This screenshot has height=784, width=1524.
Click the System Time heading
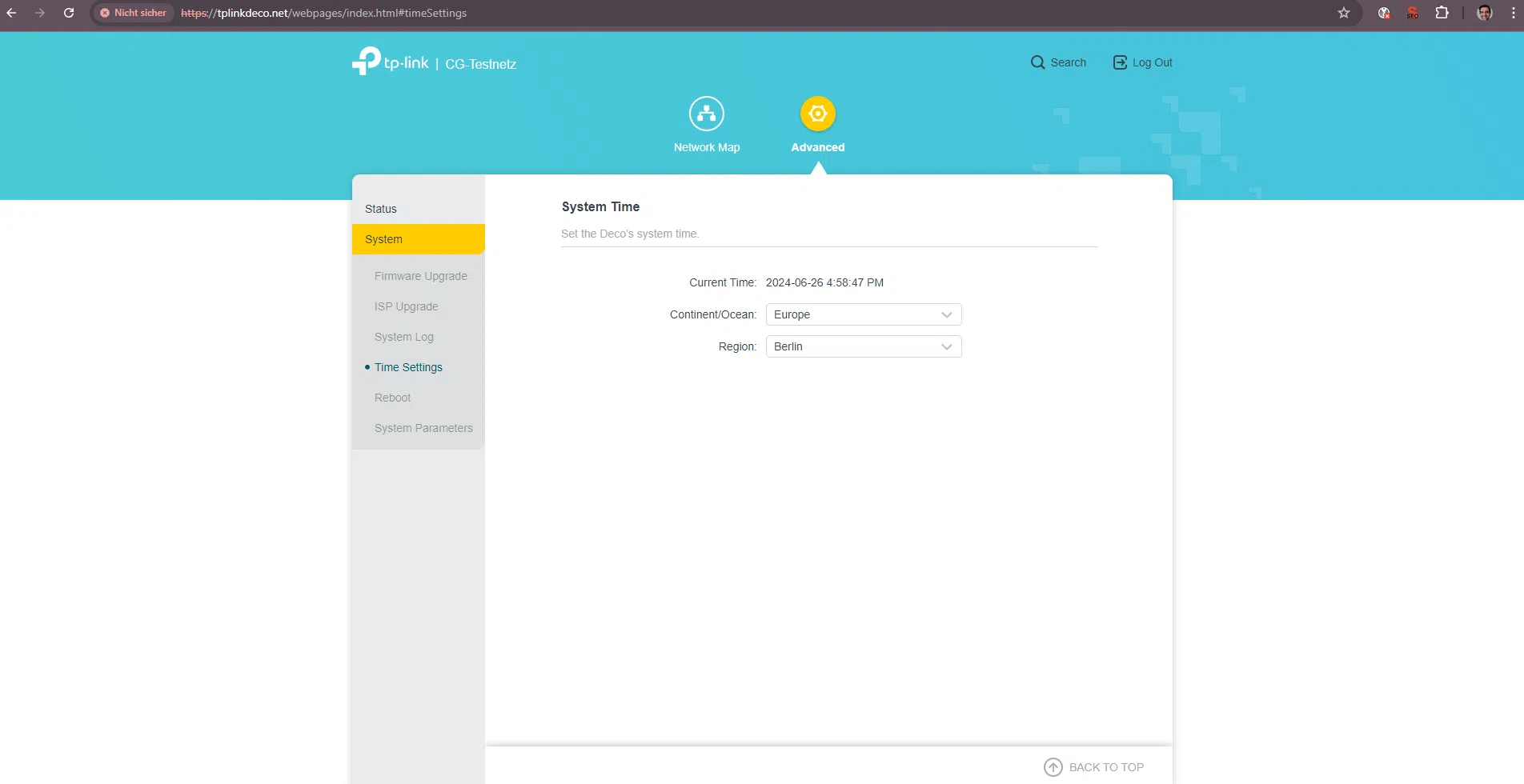(x=600, y=206)
